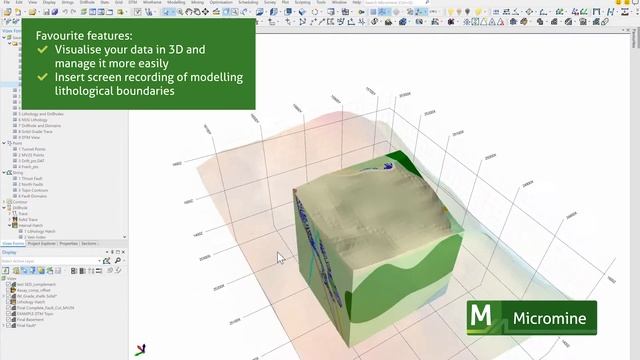The height and width of the screenshot is (360, 640).
Task: Select the '6 MVJV Lithology' form
Action: click(x=33, y=120)
